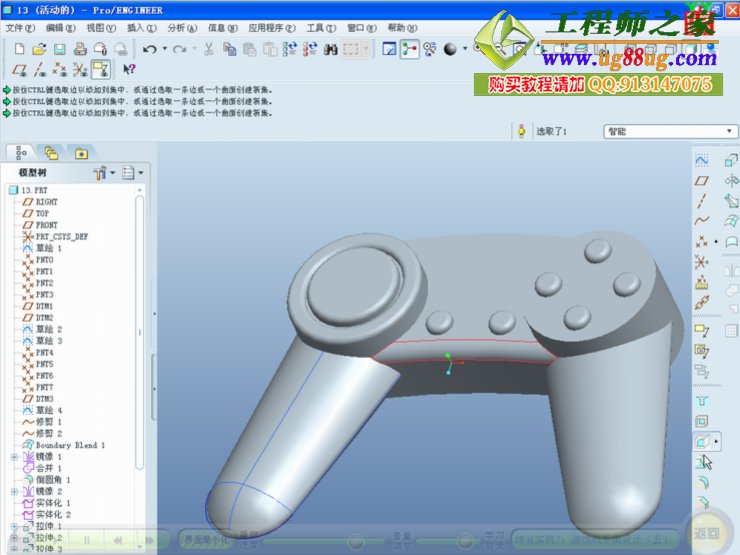Switch to the Layer tree tab
The width and height of the screenshot is (740, 555).
50,153
